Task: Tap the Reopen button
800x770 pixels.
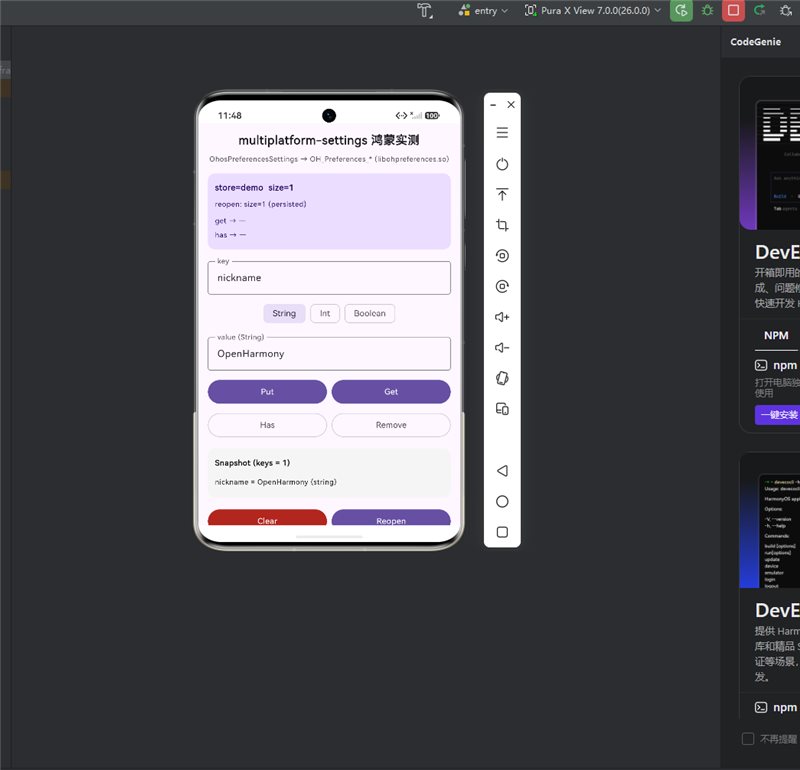Action: [x=391, y=517]
